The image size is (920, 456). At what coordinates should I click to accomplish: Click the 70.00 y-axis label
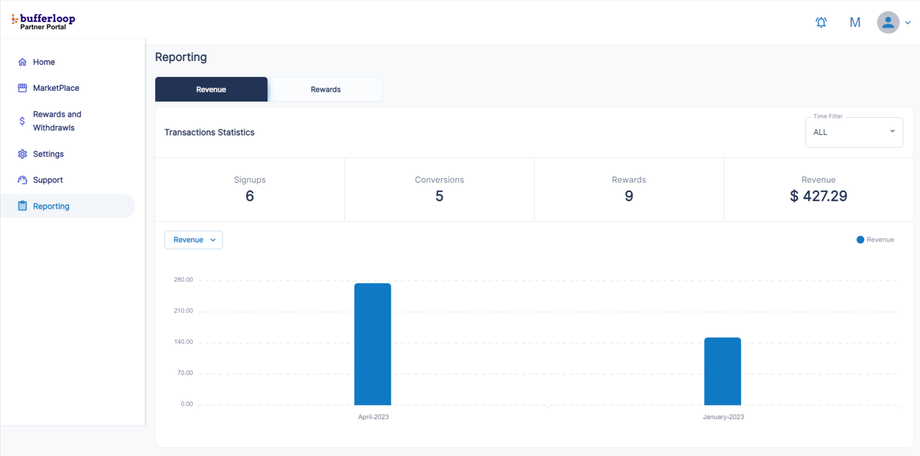point(185,373)
